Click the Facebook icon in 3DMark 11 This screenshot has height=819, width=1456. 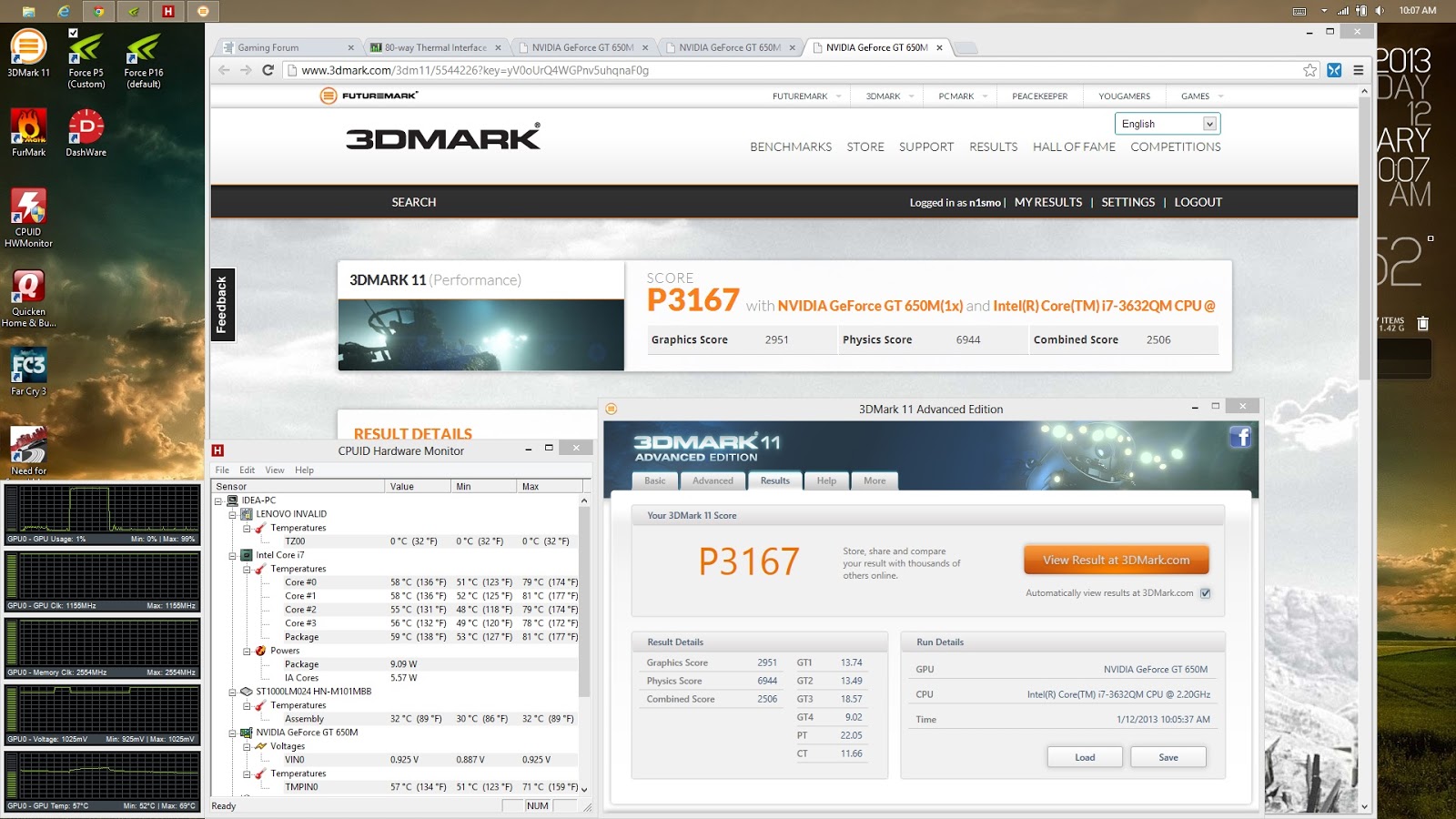tap(1240, 437)
